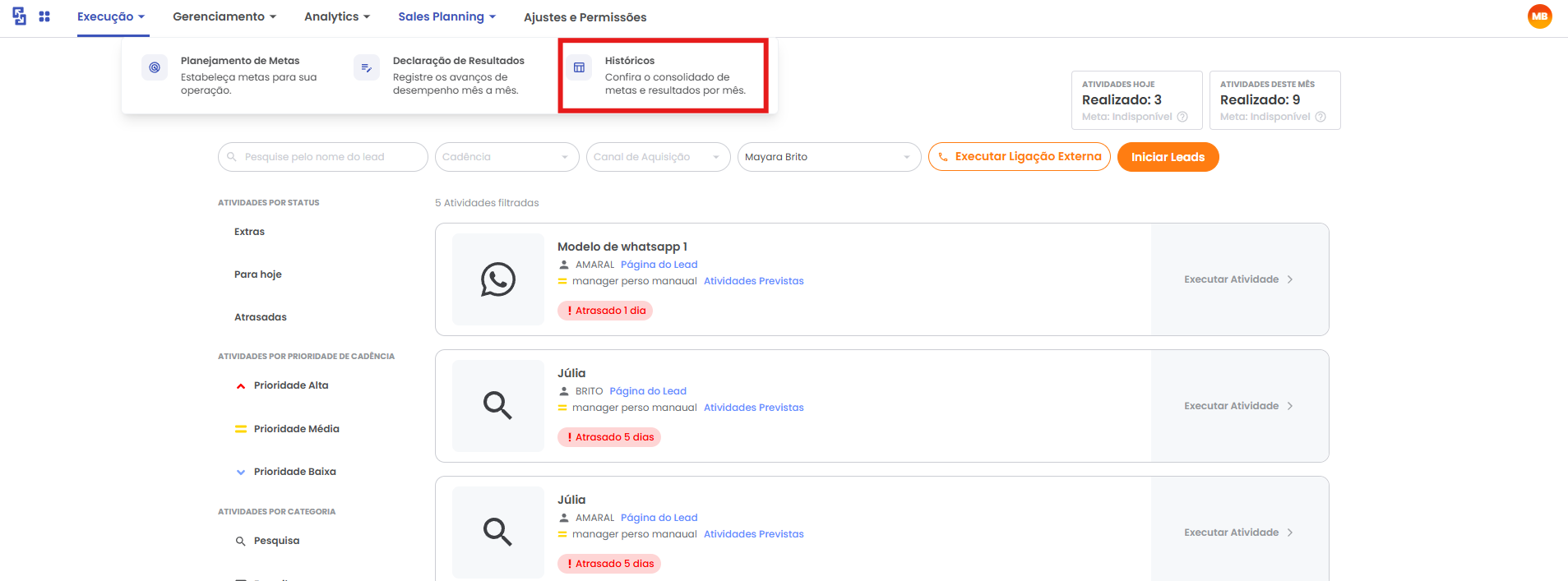The width and height of the screenshot is (1568, 581).
Task: Expand the Canal de Aquisição dropdown
Action: 658,157
